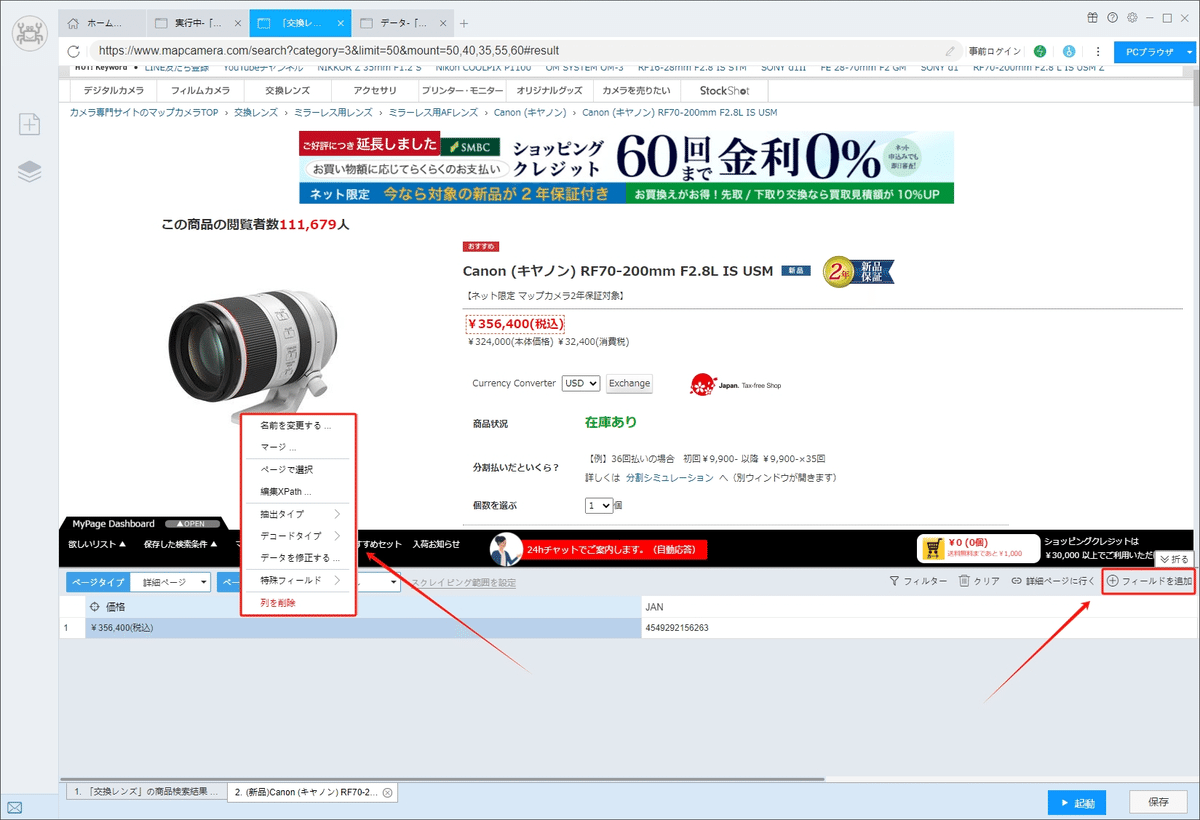The height and width of the screenshot is (820, 1200).
Task: Click the 起動 start button
Action: [x=1077, y=802]
